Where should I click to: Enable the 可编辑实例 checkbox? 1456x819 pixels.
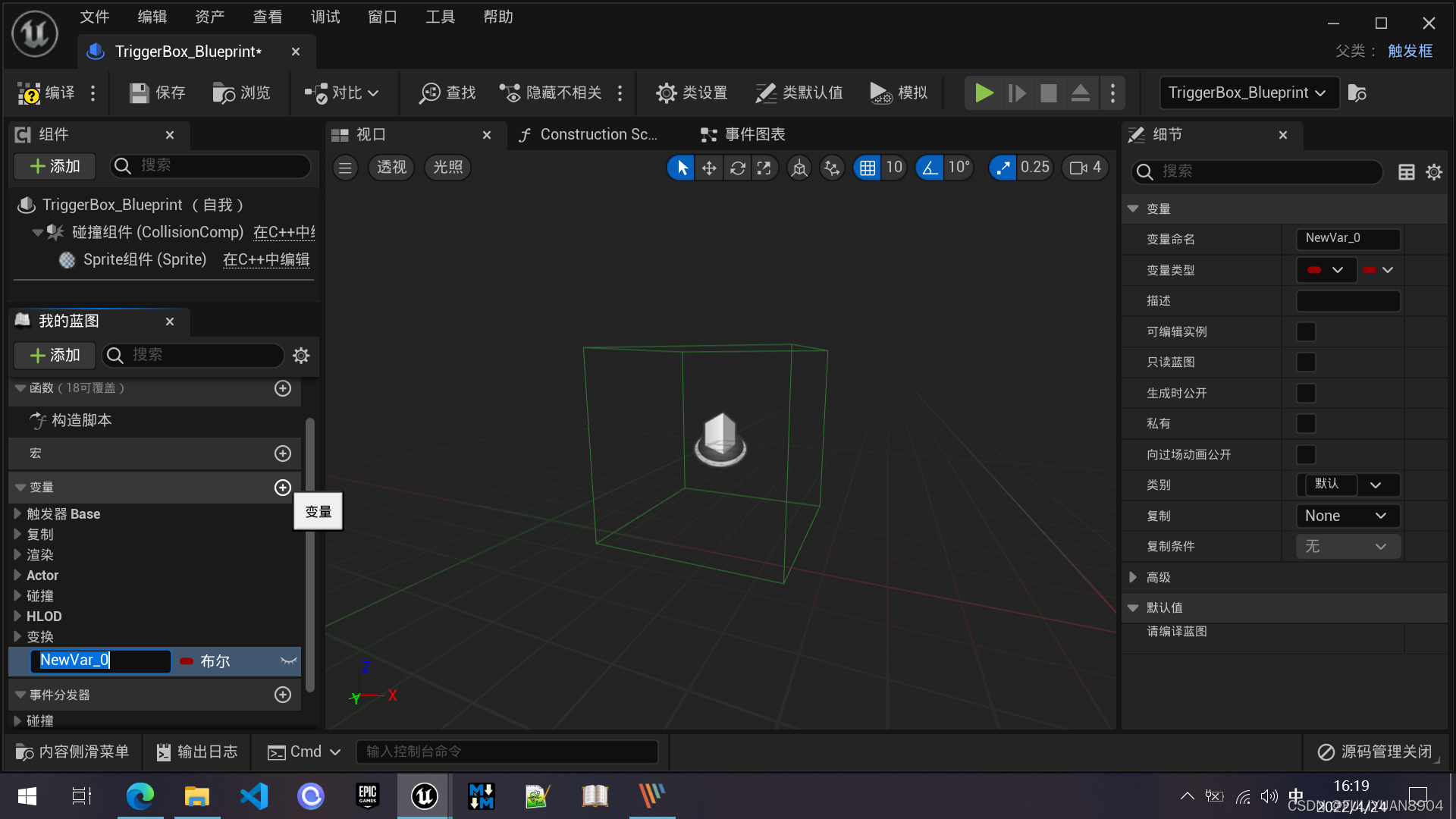click(1306, 331)
